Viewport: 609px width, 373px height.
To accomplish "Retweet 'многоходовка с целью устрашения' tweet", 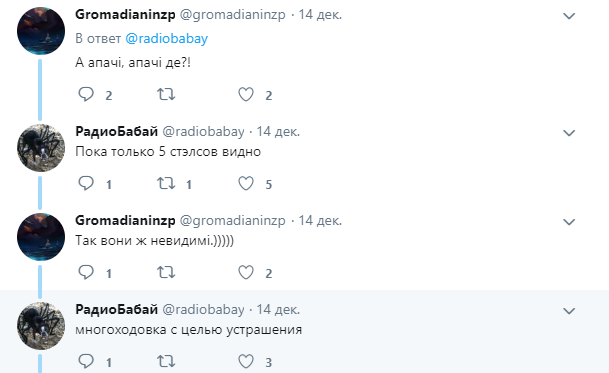I will click(166, 361).
